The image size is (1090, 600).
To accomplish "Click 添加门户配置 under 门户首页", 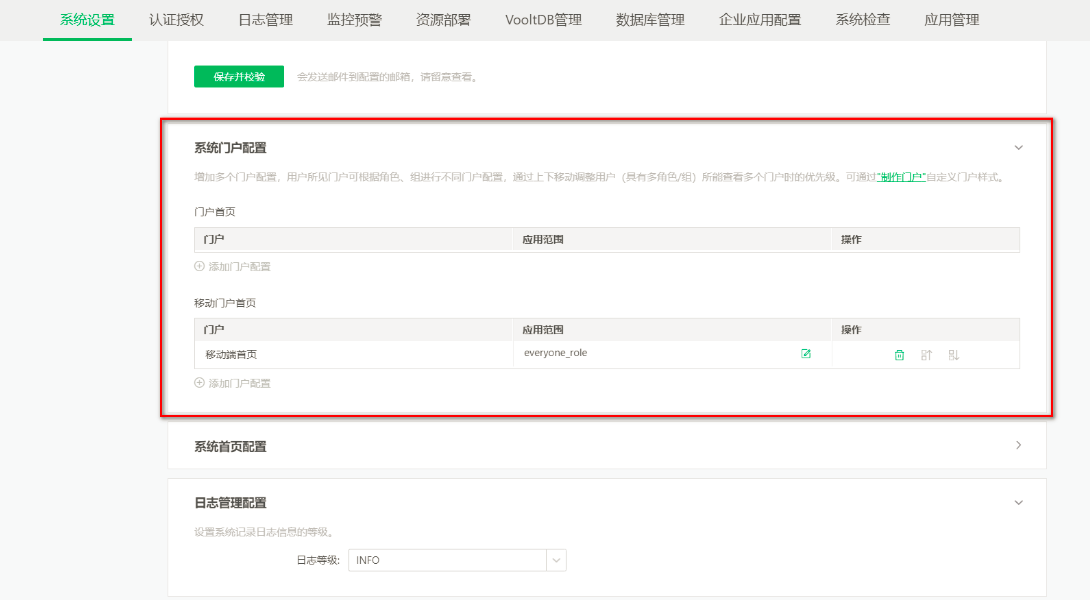I will (x=240, y=266).
